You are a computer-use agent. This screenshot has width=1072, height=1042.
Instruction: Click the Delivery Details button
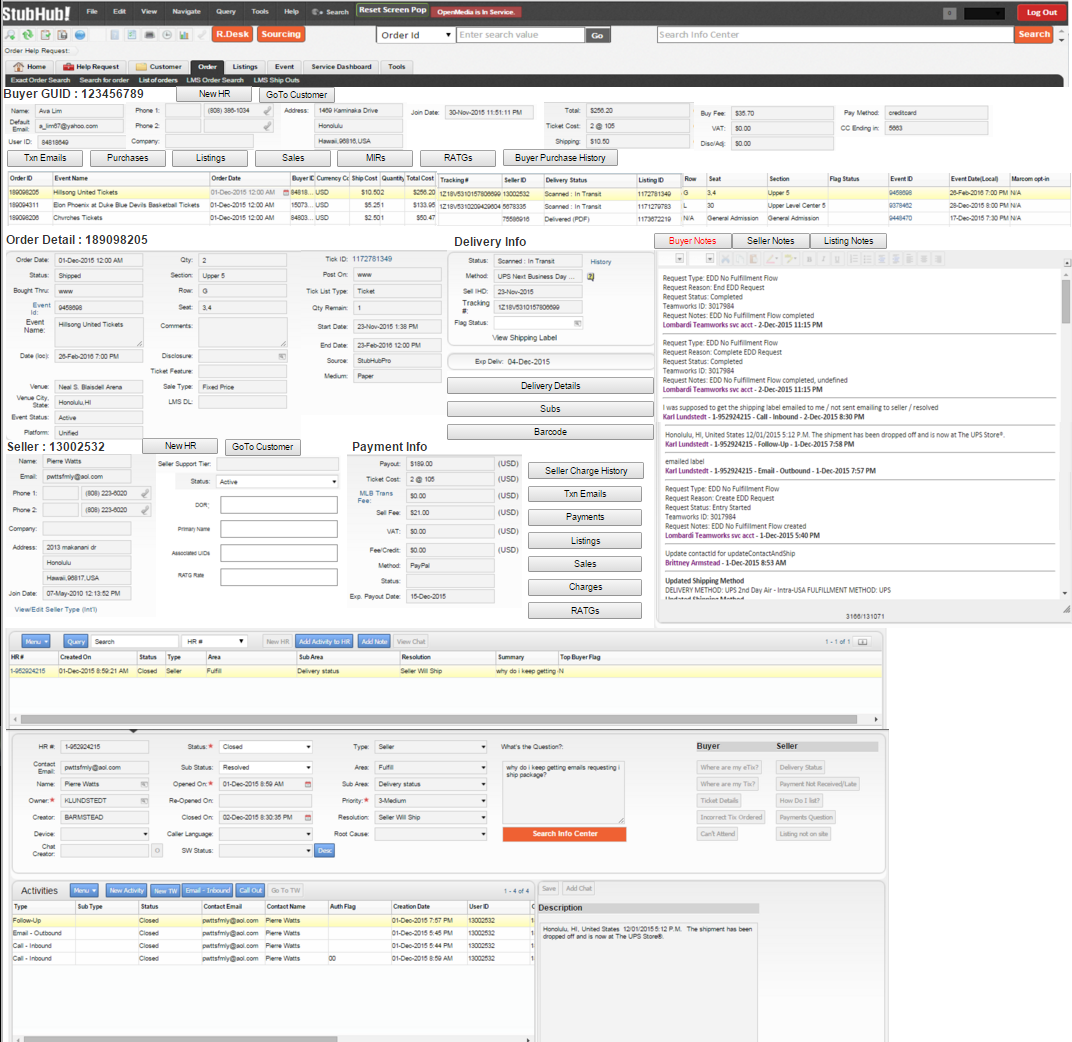coord(550,386)
